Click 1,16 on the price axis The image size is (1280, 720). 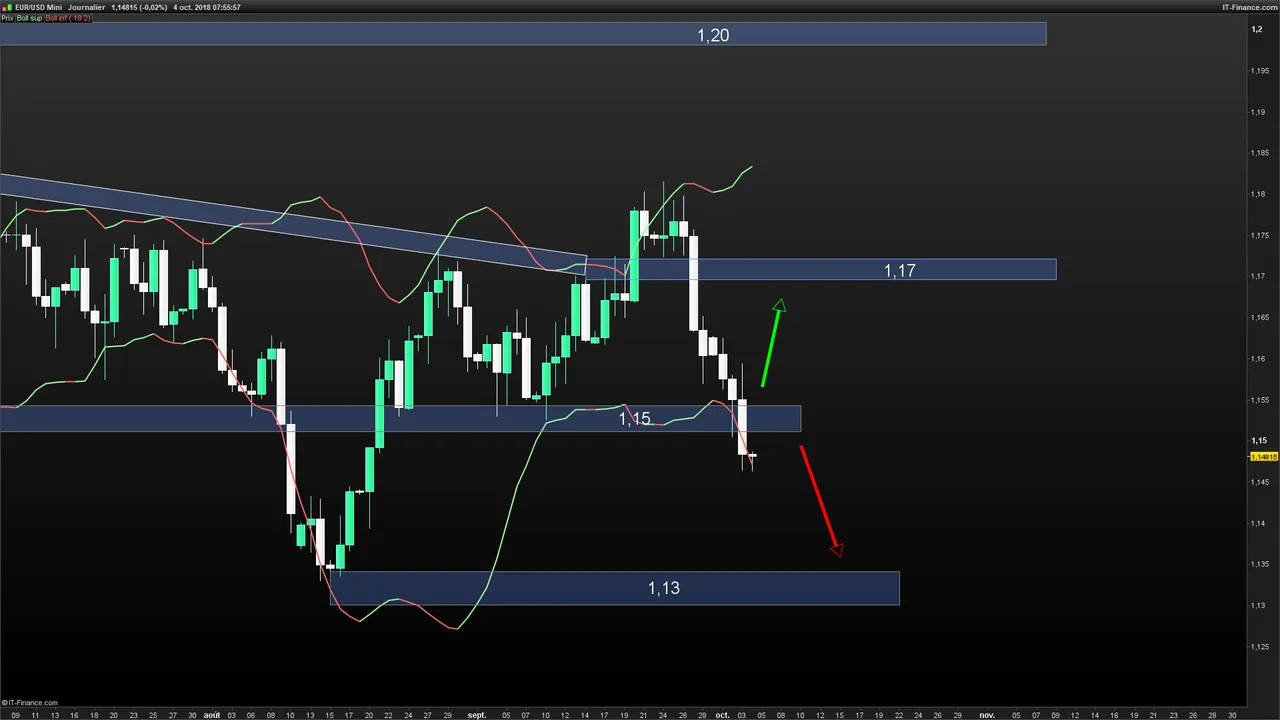[1257, 359]
